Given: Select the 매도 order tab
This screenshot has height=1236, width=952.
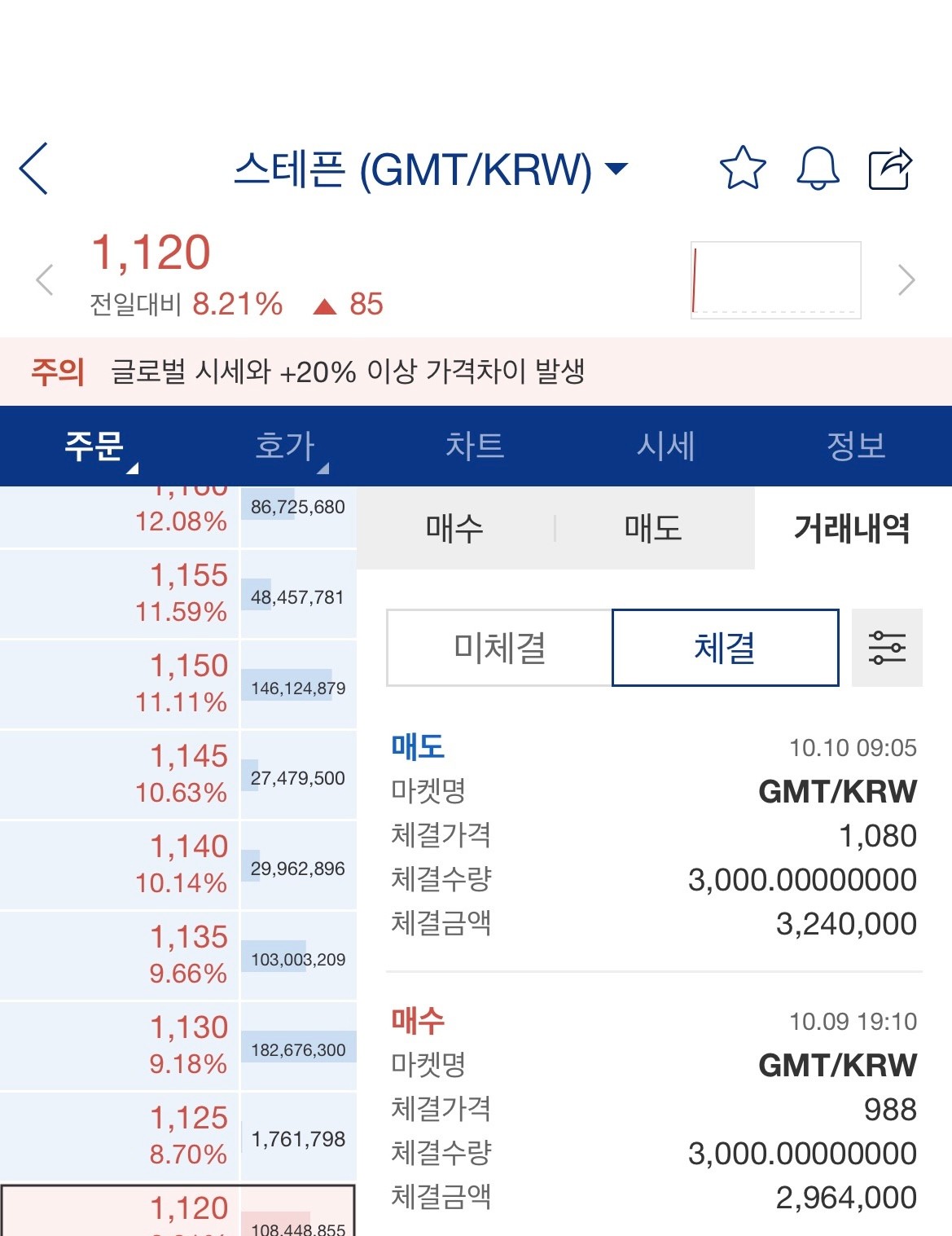Looking at the screenshot, I should pos(654,528).
